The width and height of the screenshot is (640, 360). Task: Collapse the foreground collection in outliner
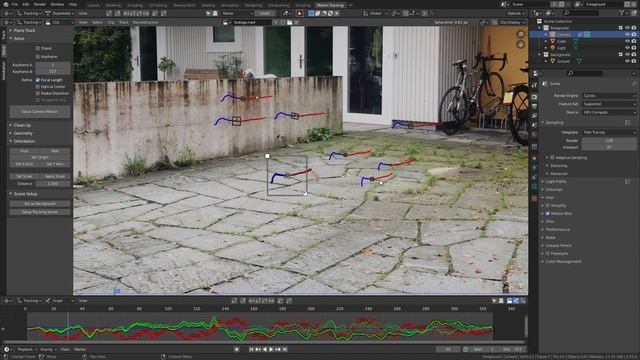pos(540,28)
